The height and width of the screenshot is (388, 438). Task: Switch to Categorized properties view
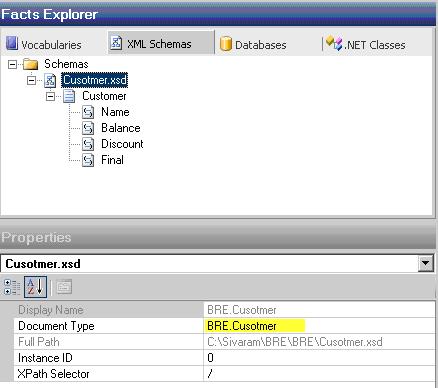tap(12, 287)
